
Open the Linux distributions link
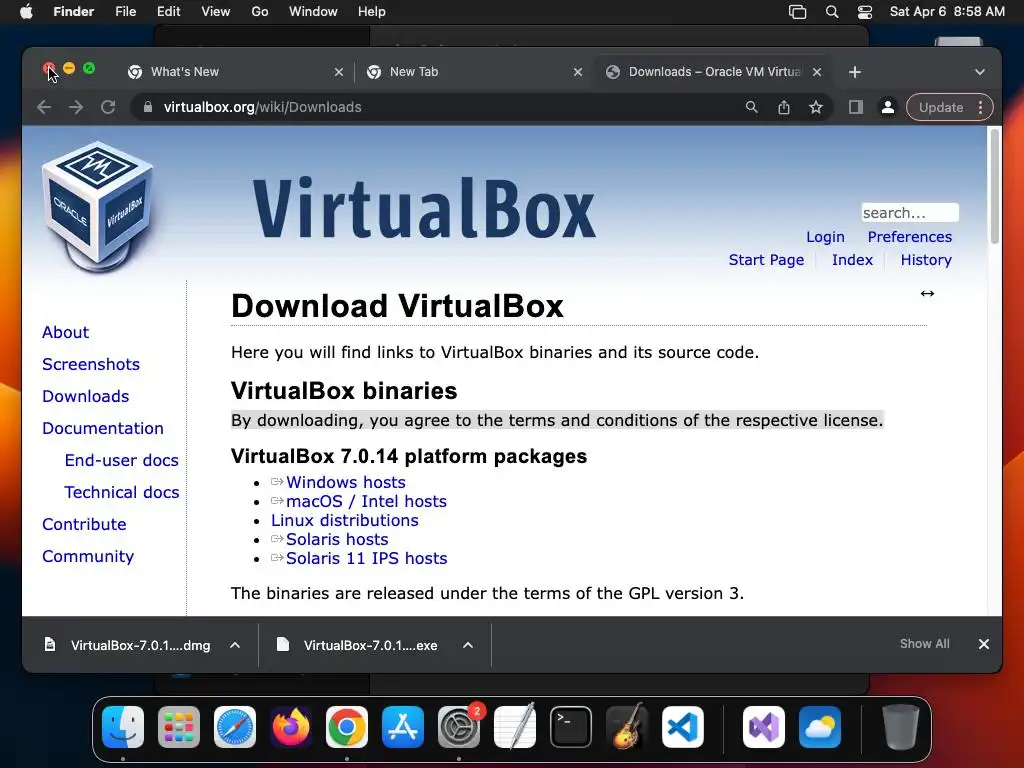[345, 520]
